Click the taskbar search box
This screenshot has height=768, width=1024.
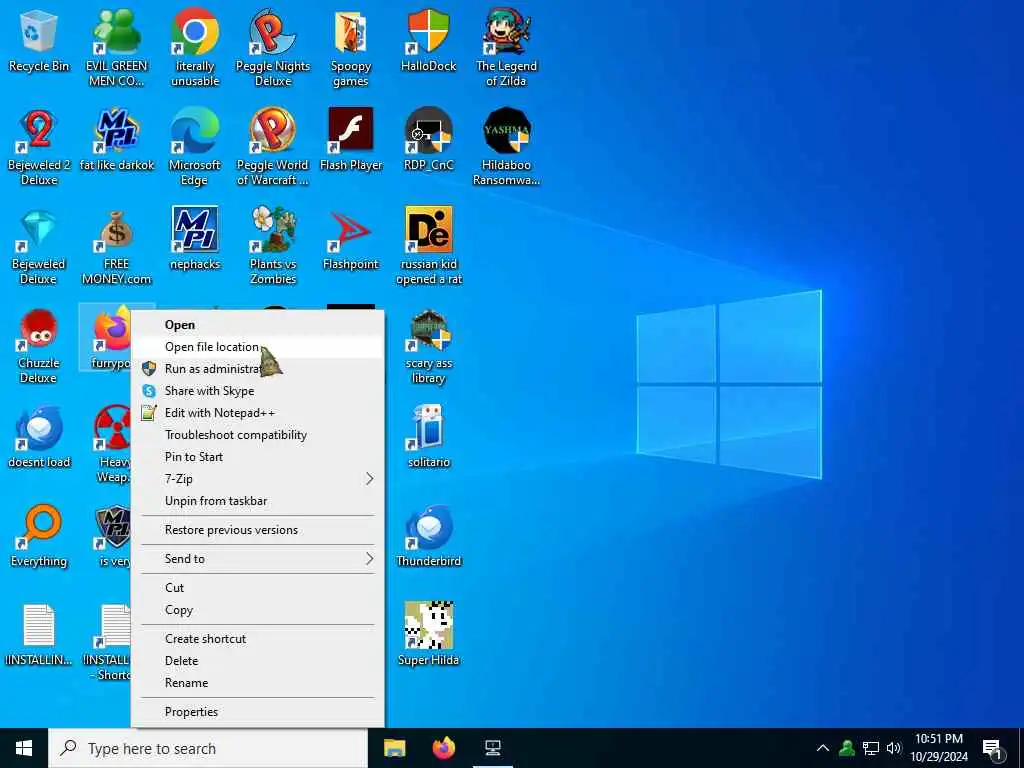[x=208, y=748]
